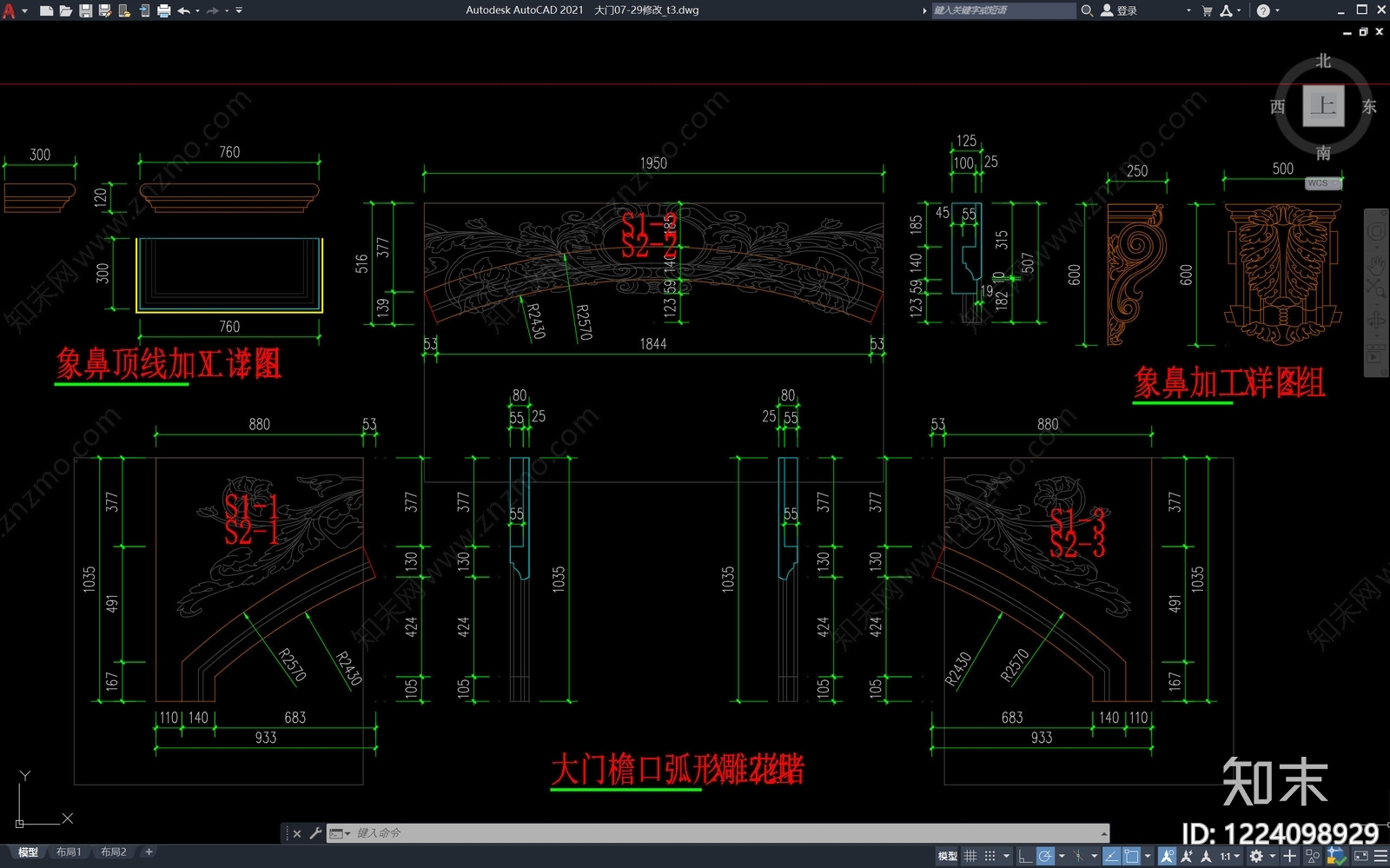Click the Customization menu icon in status bar
This screenshot has width=1390, height=868.
(1380, 856)
